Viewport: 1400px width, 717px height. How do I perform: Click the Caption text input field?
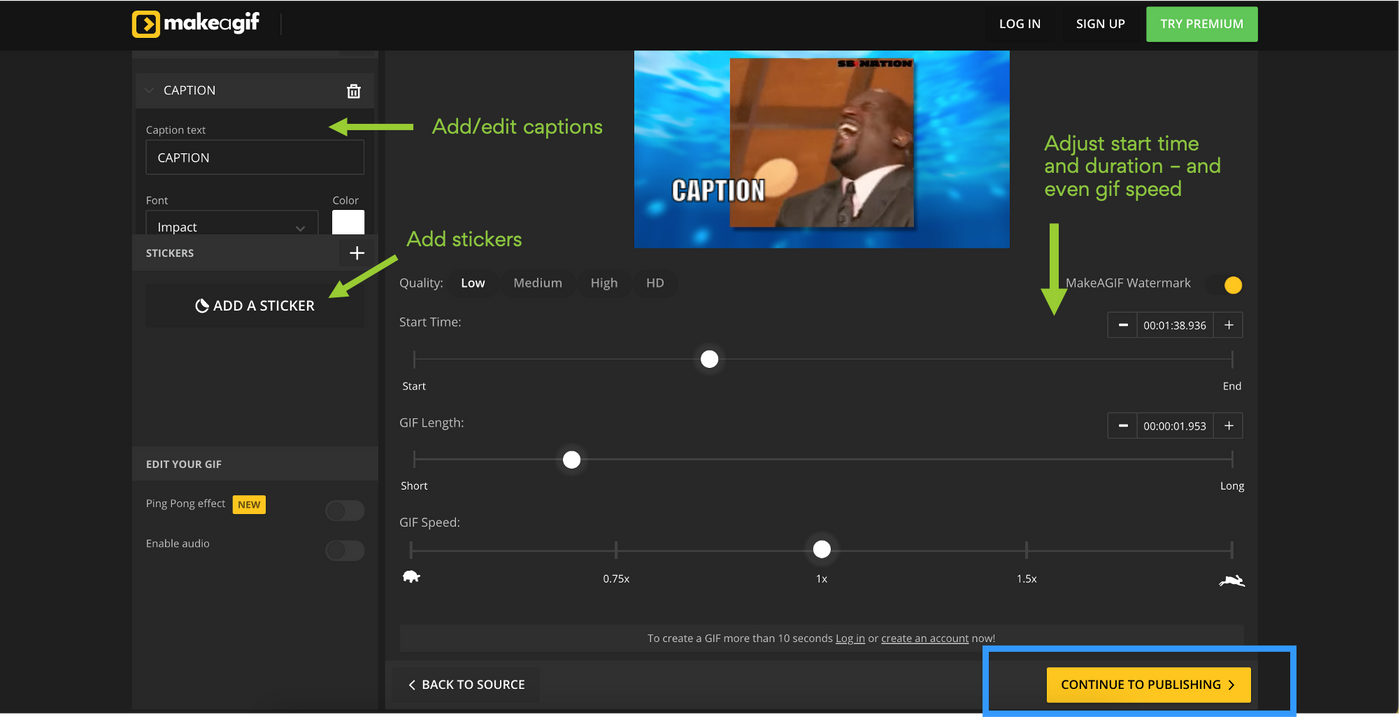tap(255, 157)
